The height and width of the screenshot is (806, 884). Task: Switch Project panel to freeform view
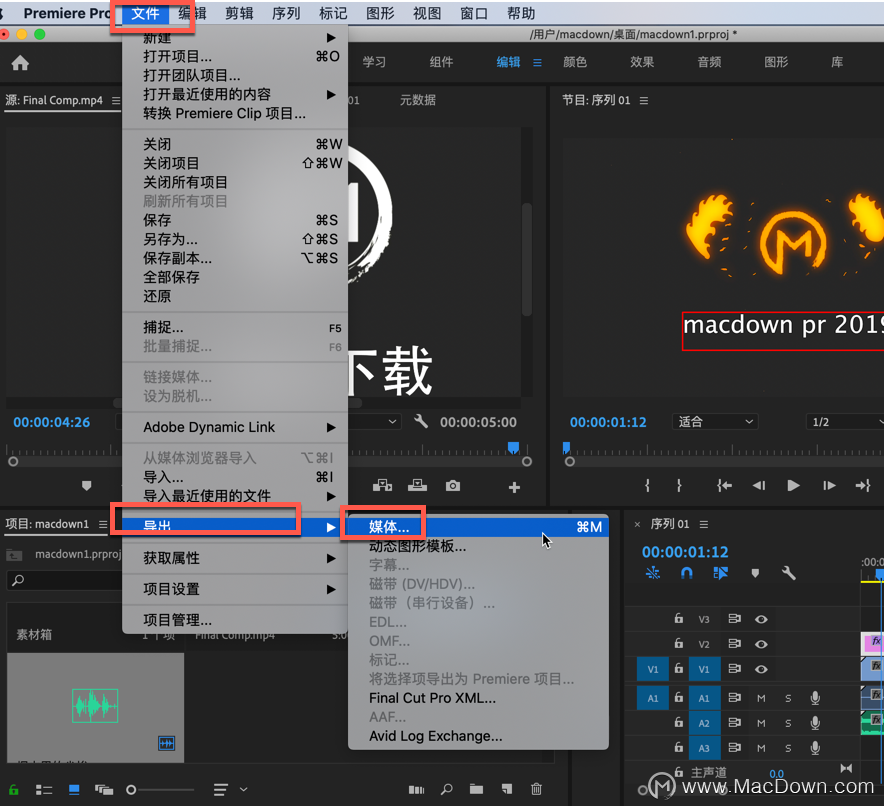pos(104,790)
